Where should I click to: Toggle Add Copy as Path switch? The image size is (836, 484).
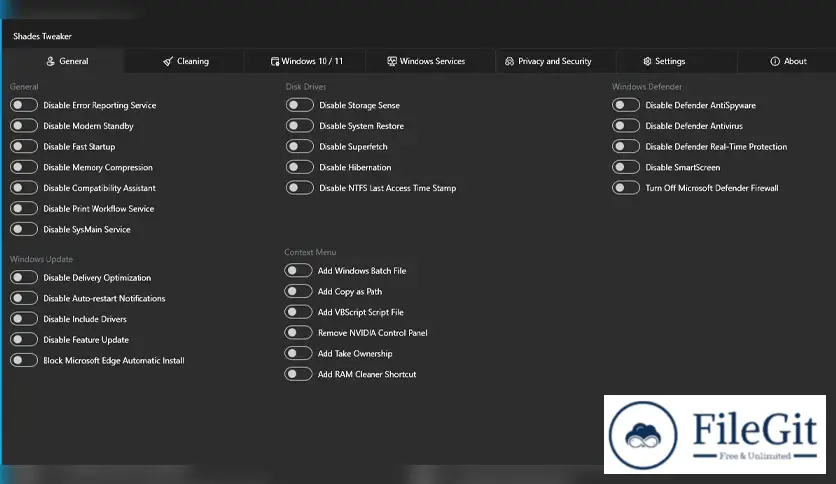(x=298, y=291)
